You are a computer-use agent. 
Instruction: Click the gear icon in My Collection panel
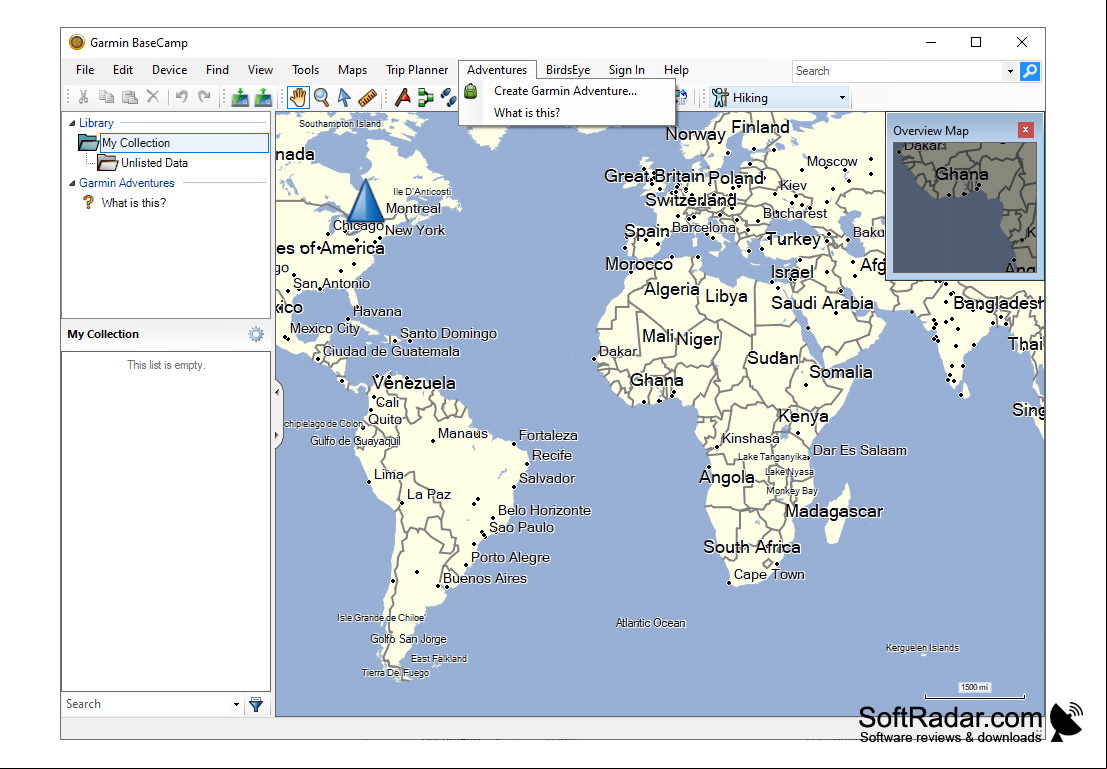coord(256,334)
